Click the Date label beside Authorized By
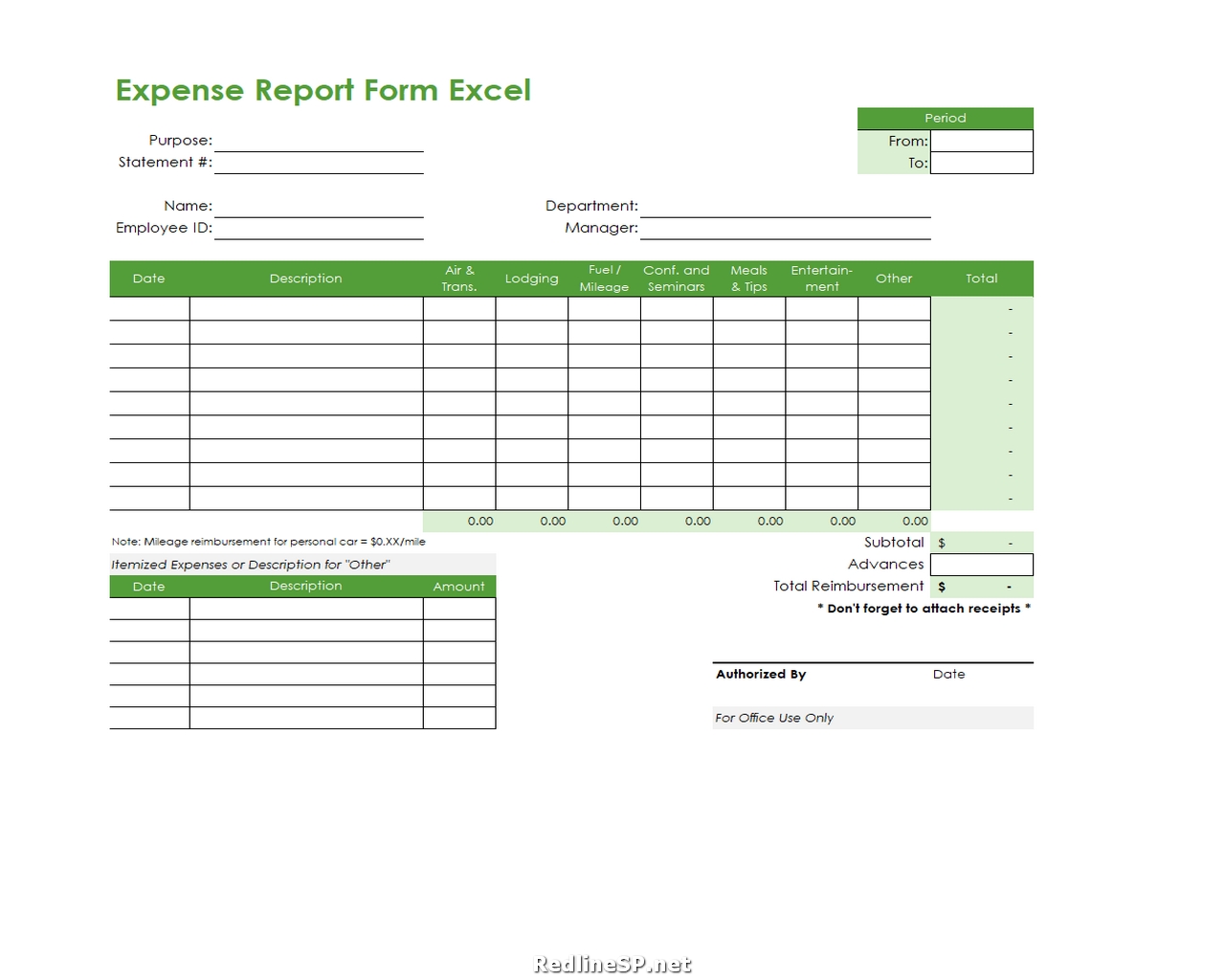1225x980 pixels. pos(949,675)
